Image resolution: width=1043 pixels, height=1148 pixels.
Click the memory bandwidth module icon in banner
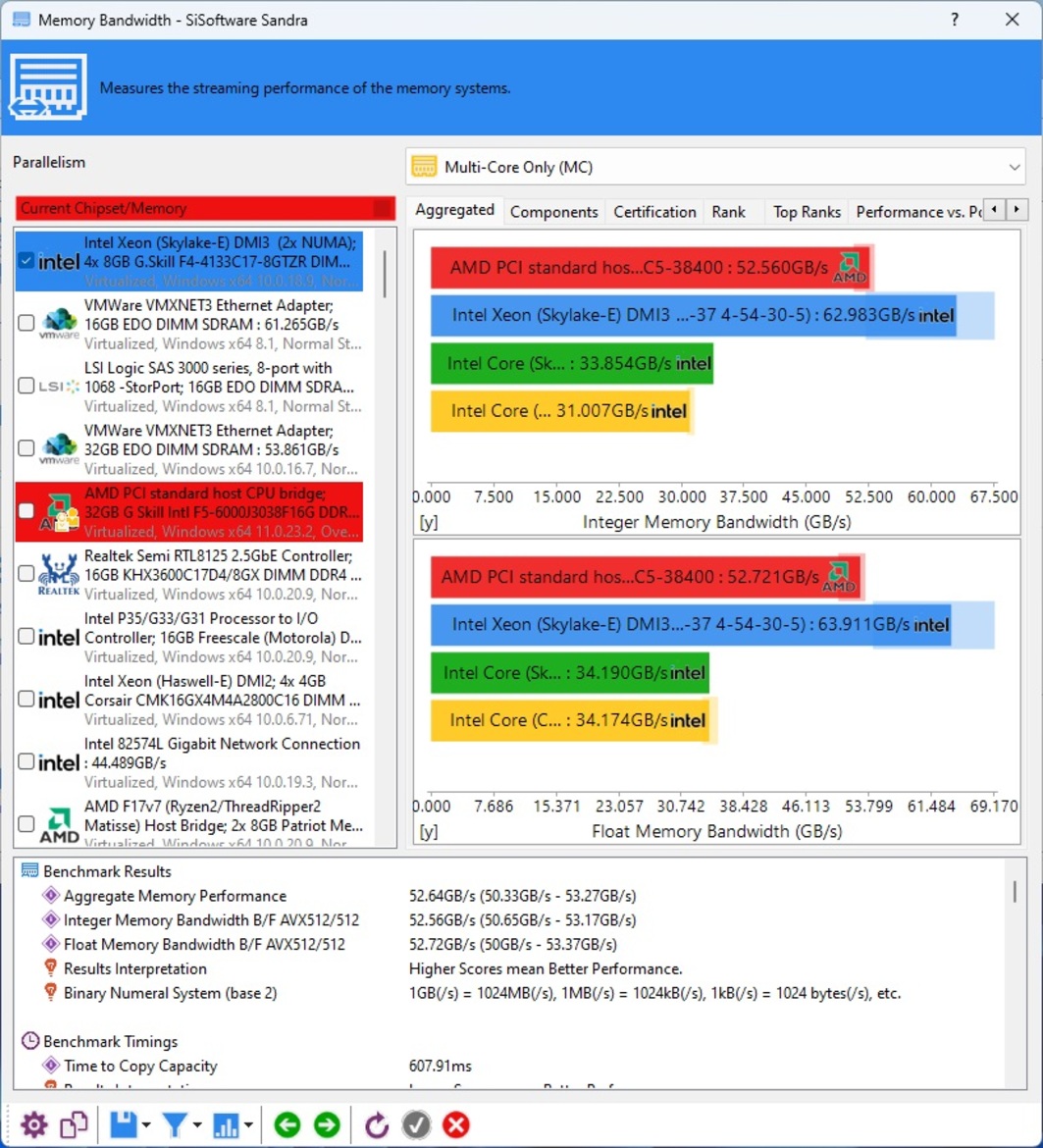[48, 86]
